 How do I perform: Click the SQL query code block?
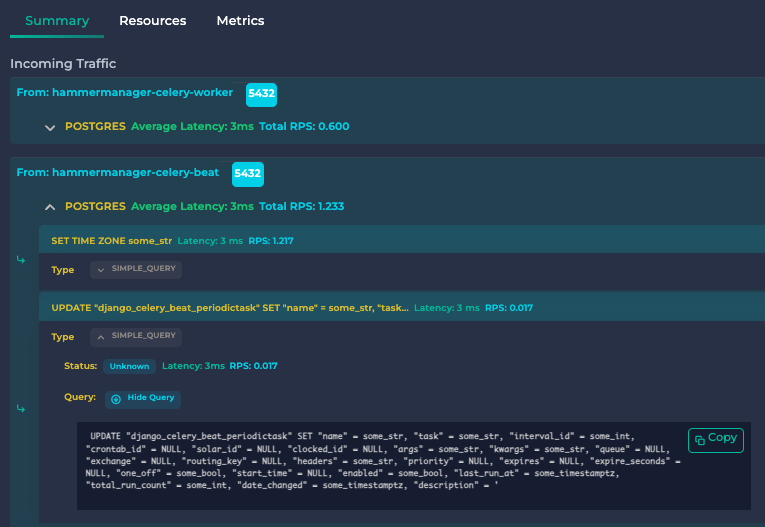414,466
